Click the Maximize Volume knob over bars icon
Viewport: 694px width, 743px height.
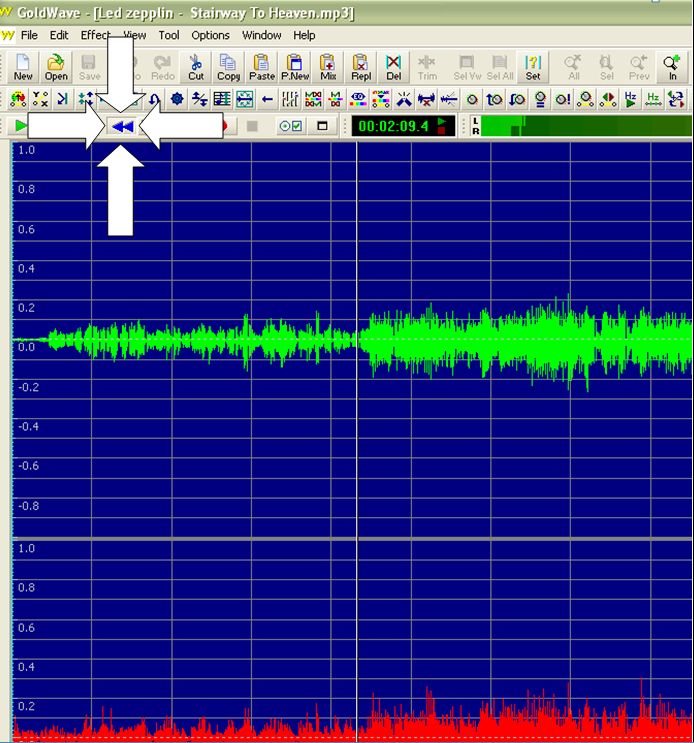click(540, 100)
